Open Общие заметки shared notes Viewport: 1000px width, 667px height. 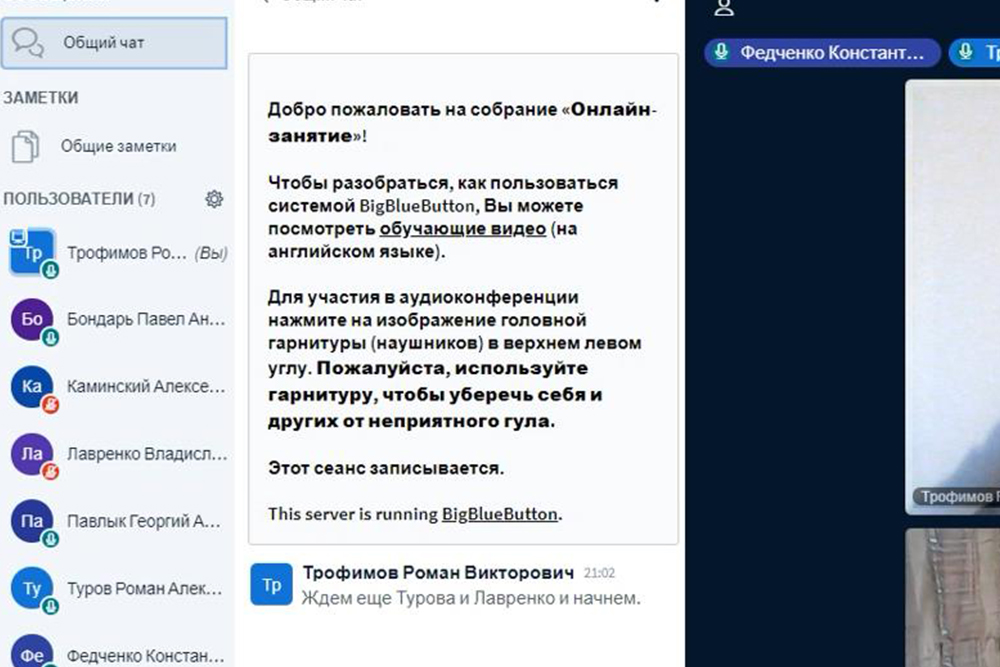point(118,146)
